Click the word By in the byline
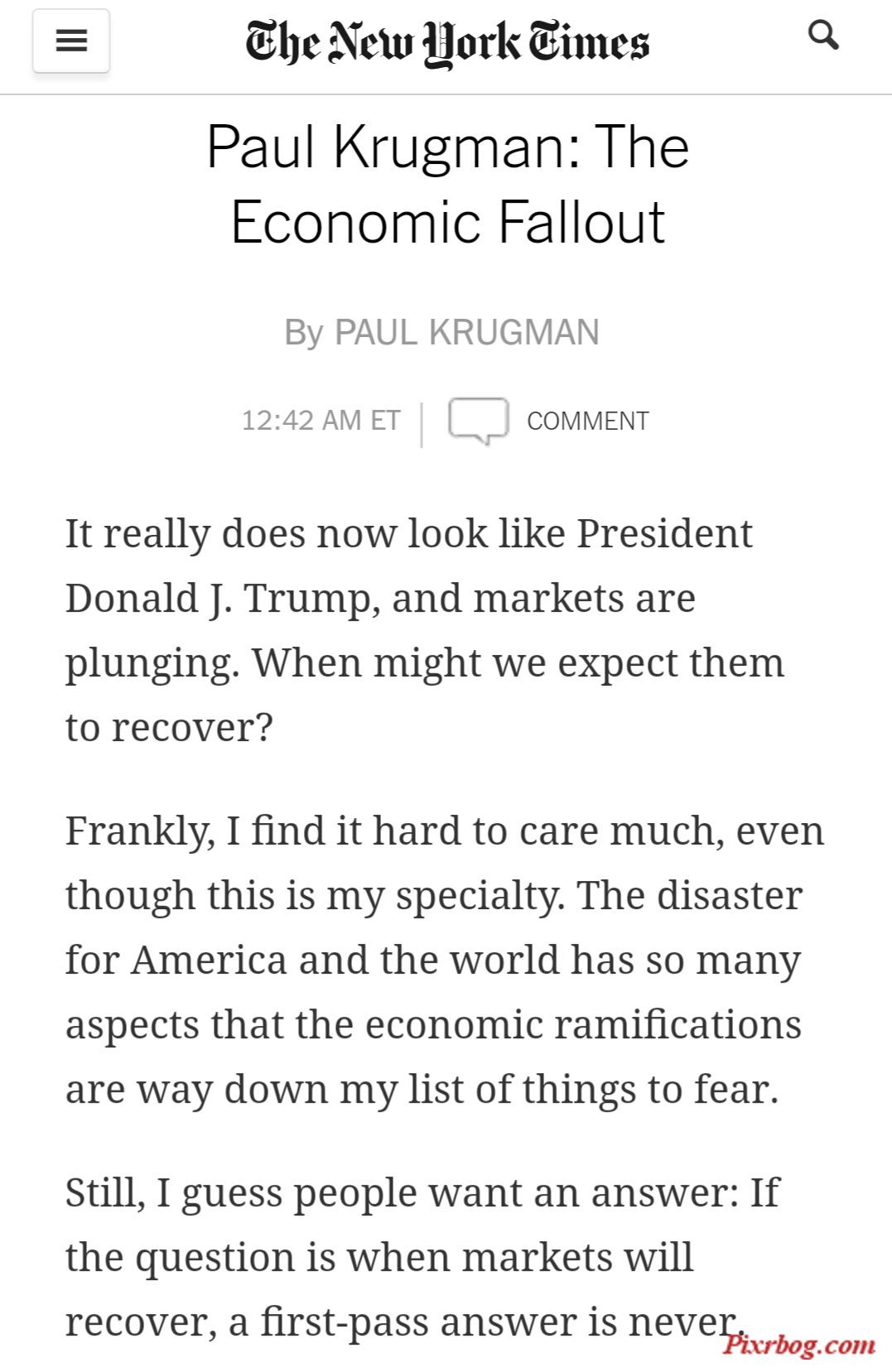Viewport: 892px width, 1372px height. coord(303,333)
